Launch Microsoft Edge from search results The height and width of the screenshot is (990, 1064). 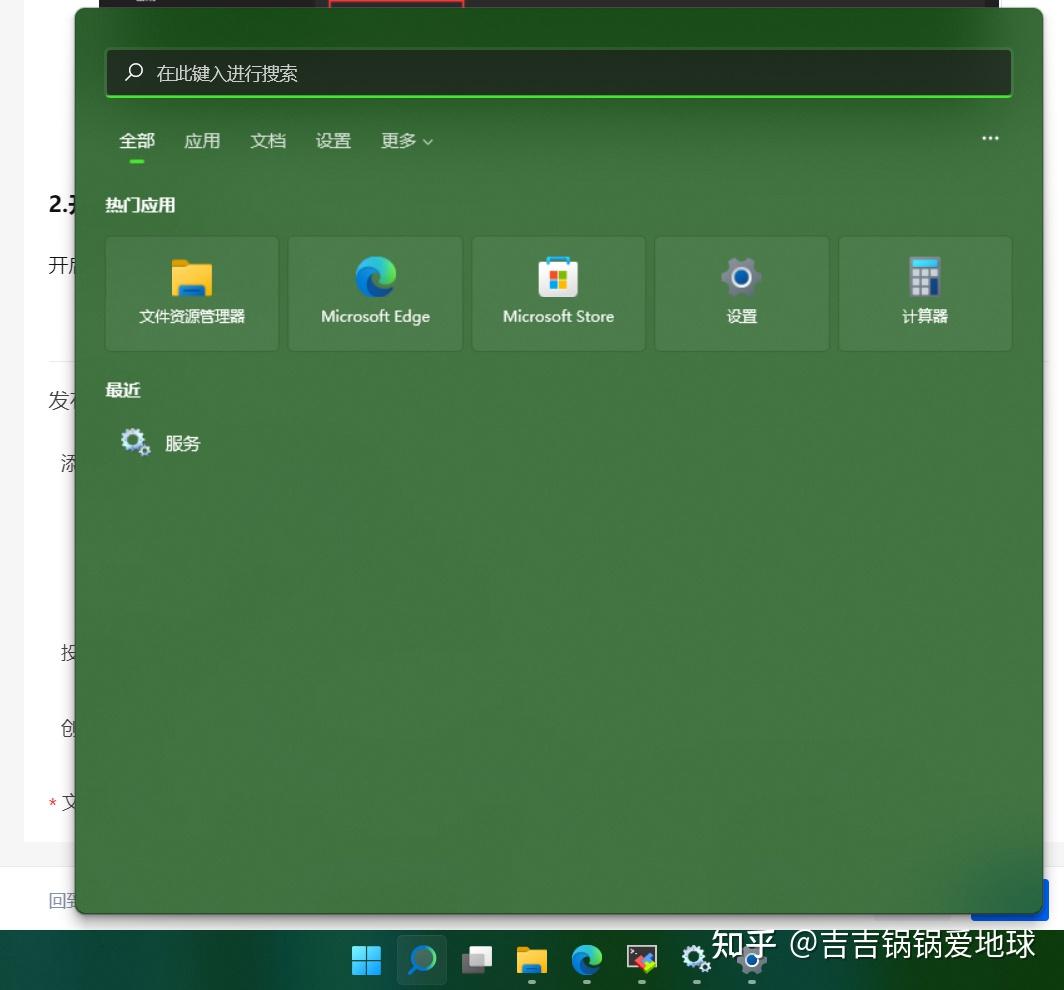[375, 293]
